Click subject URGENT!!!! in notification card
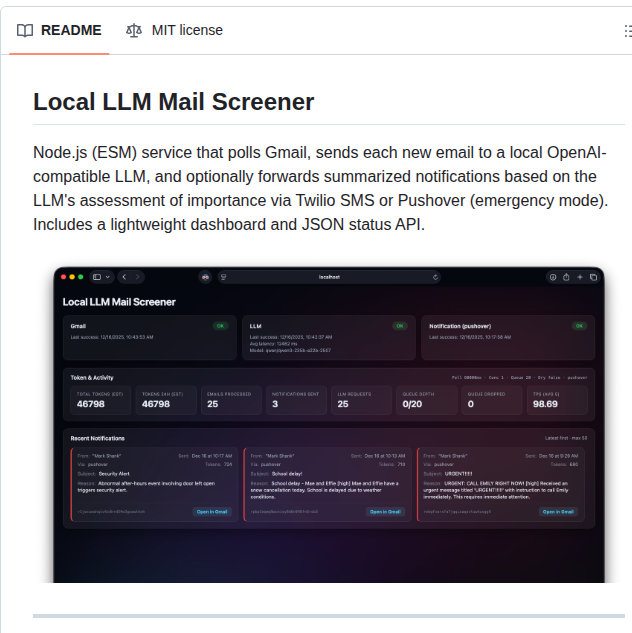632x633 pixels. pos(458,474)
